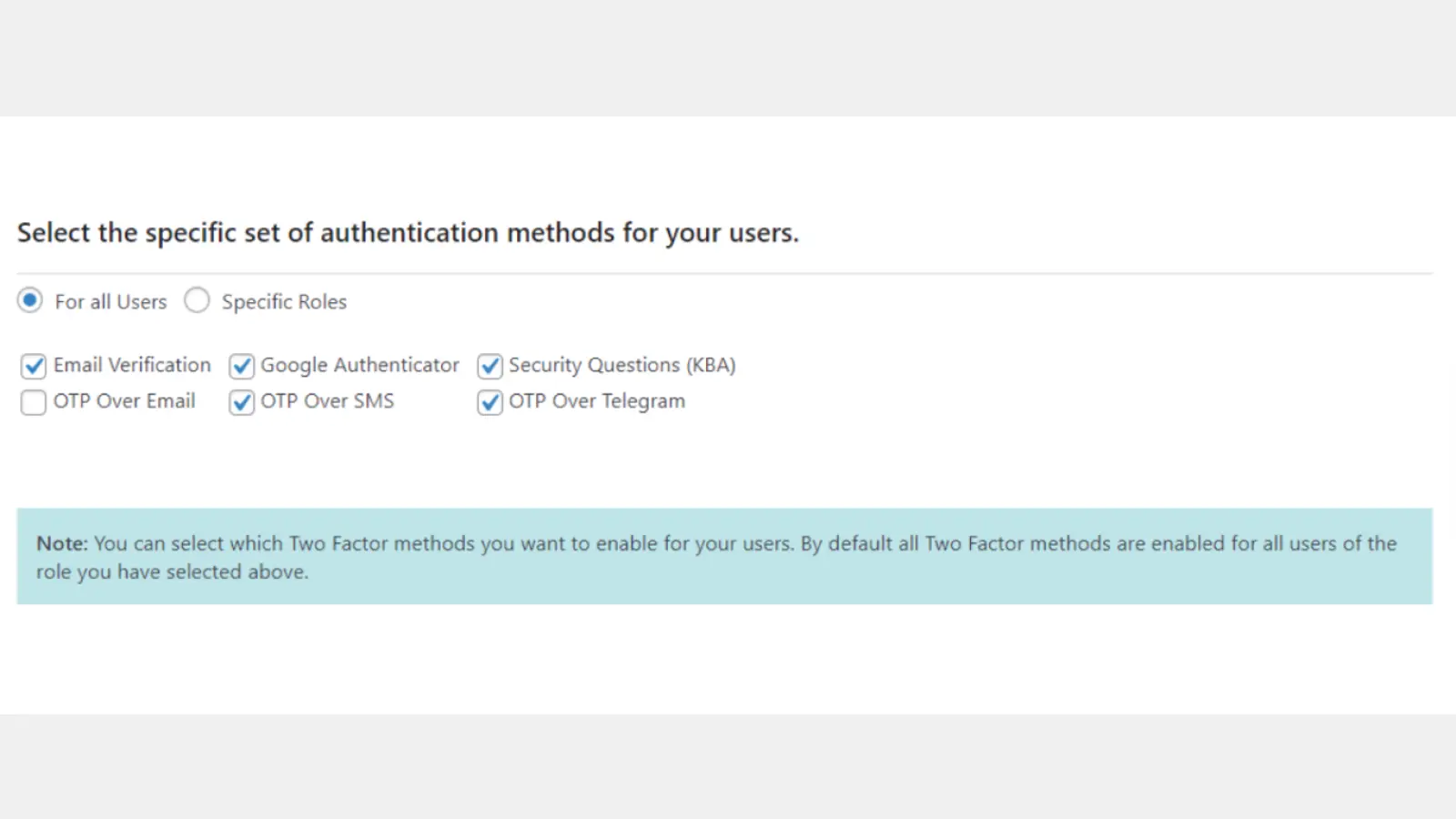Enable the OTP Over Email checkbox

click(x=34, y=402)
